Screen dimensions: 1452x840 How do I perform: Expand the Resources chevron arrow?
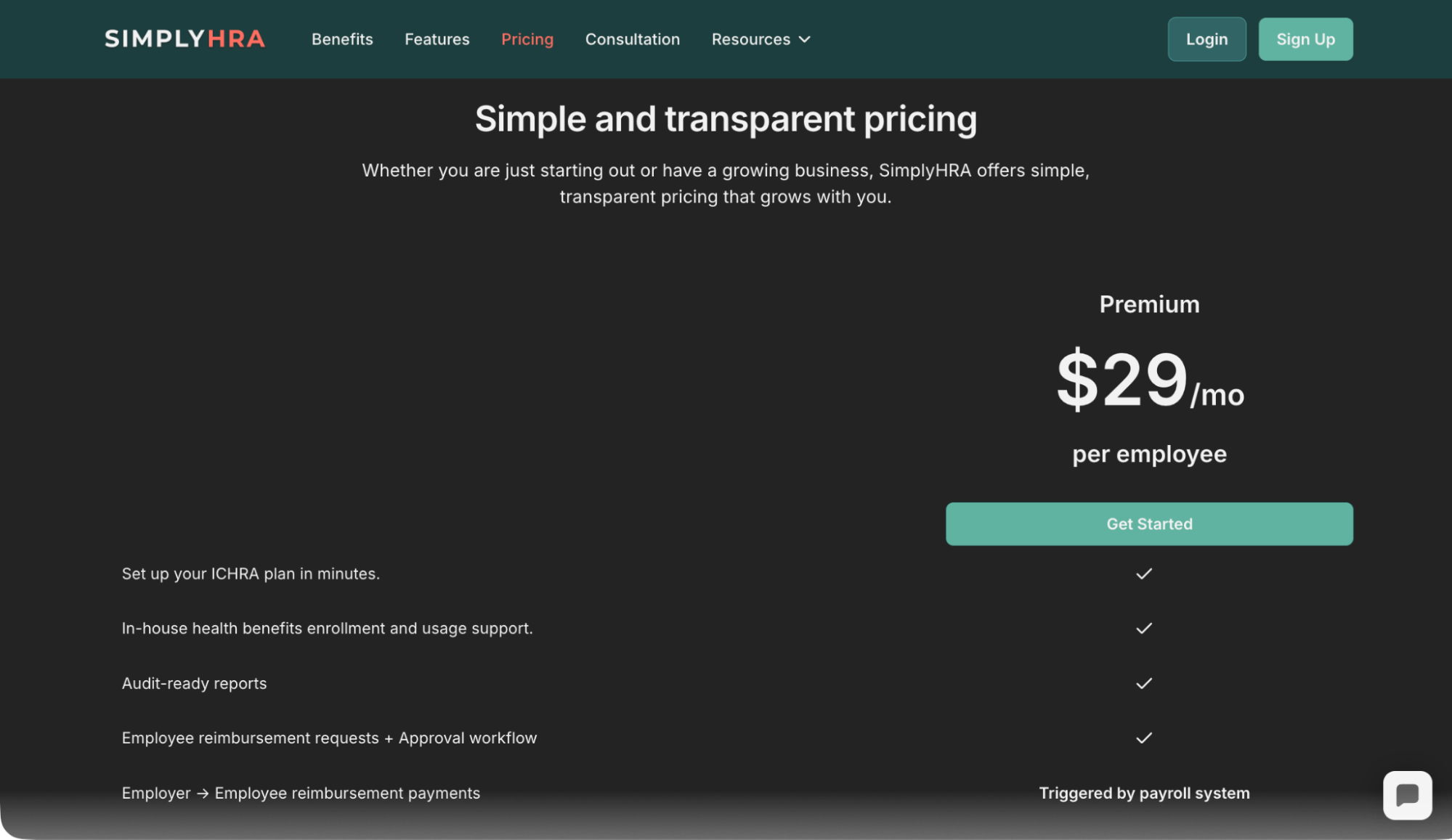(x=804, y=40)
